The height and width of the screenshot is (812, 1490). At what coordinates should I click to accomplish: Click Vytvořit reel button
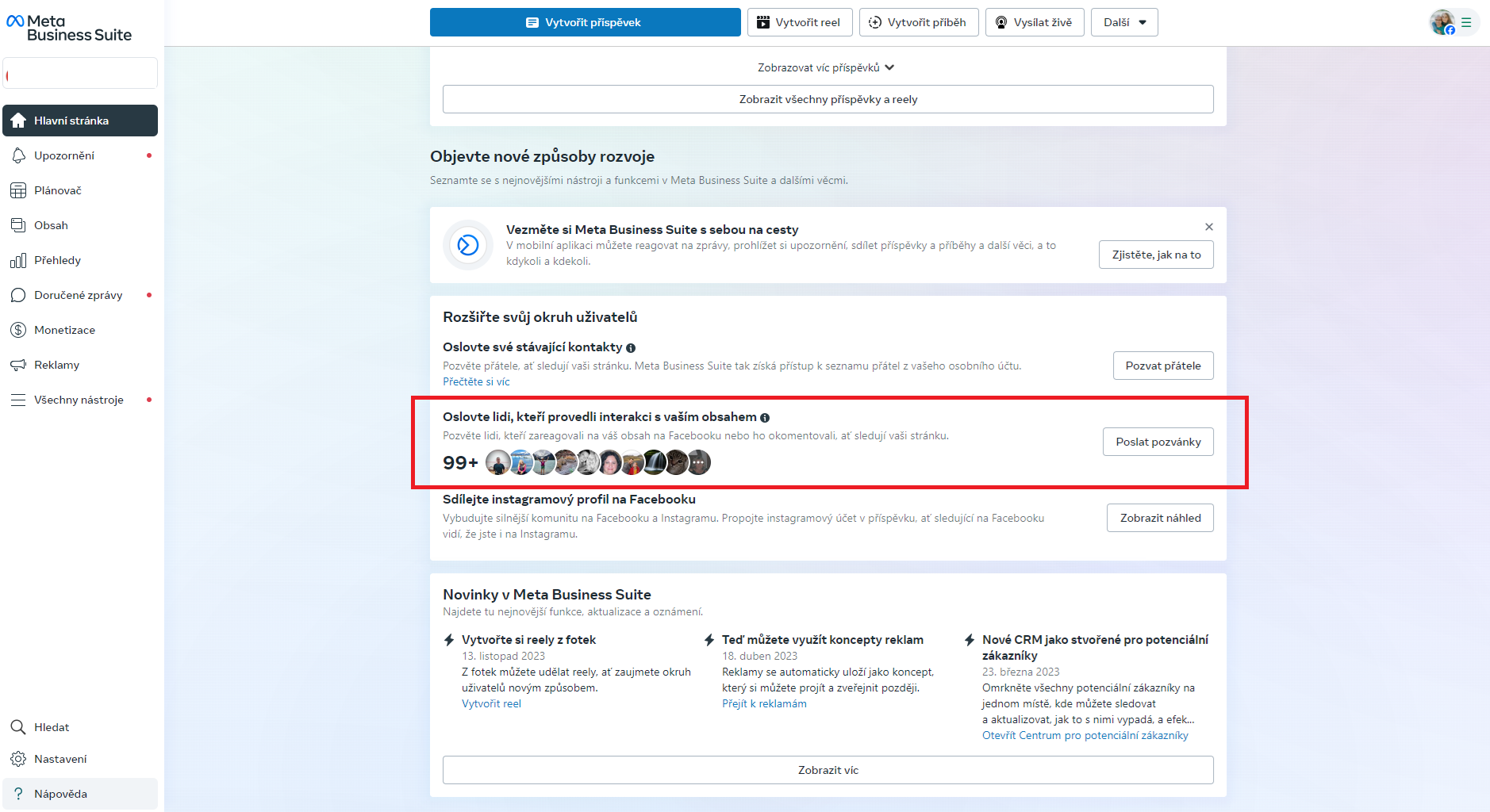pyautogui.click(x=800, y=22)
